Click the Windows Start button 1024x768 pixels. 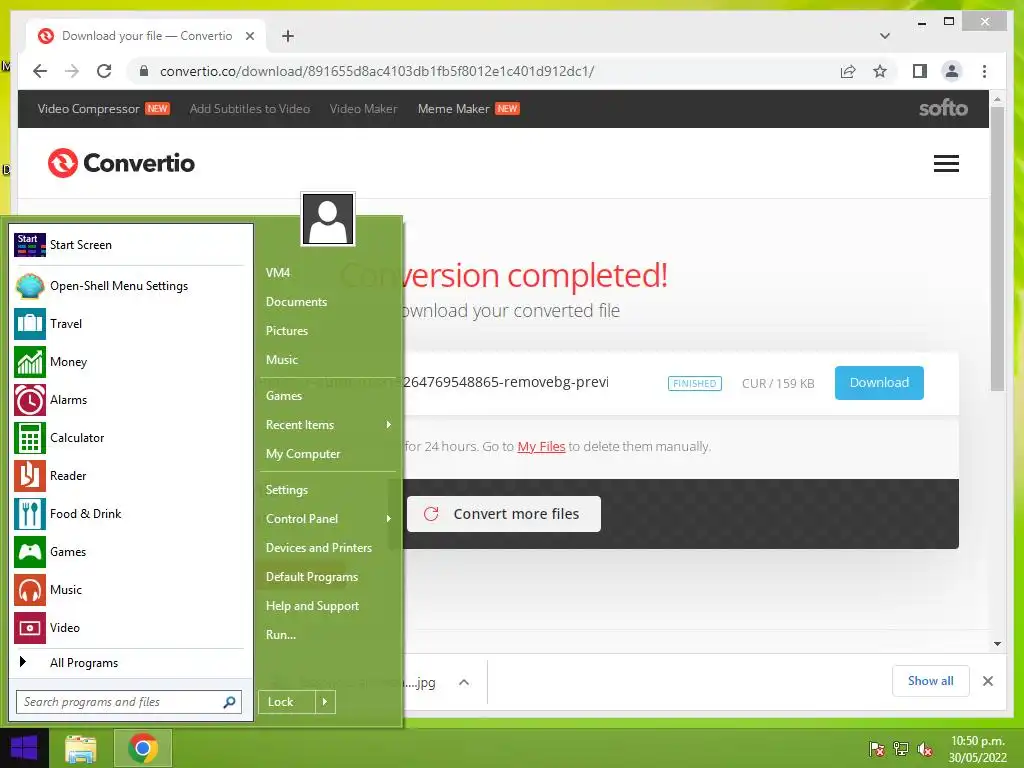(x=24, y=748)
